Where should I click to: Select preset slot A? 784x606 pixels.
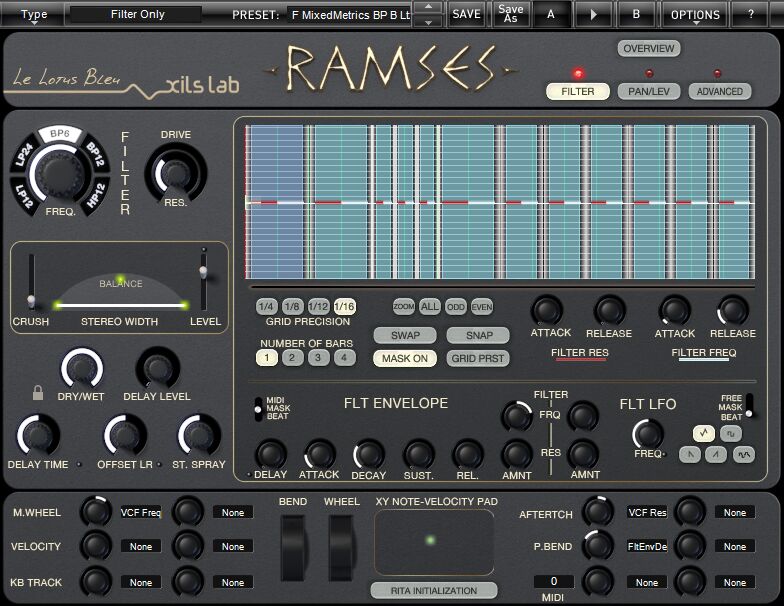pyautogui.click(x=550, y=14)
